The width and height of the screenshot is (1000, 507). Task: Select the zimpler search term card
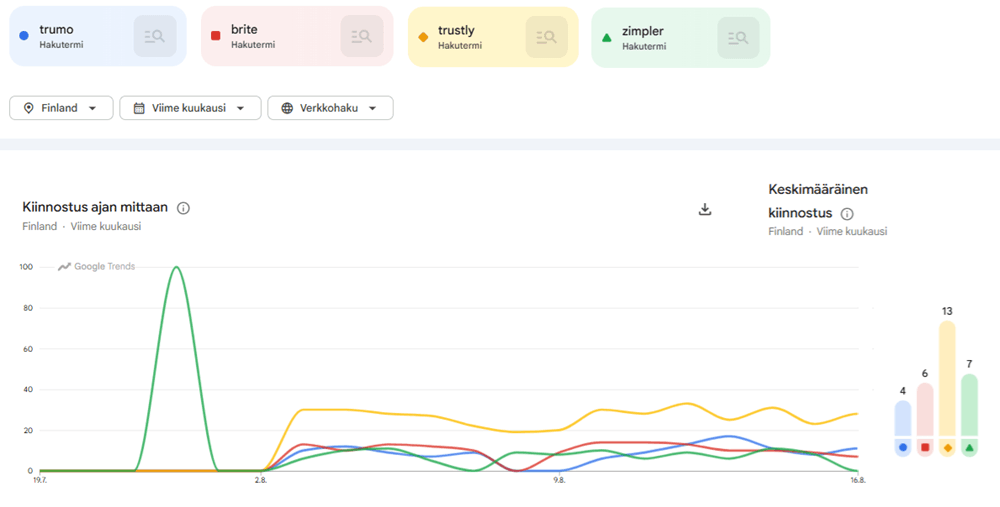(680, 38)
